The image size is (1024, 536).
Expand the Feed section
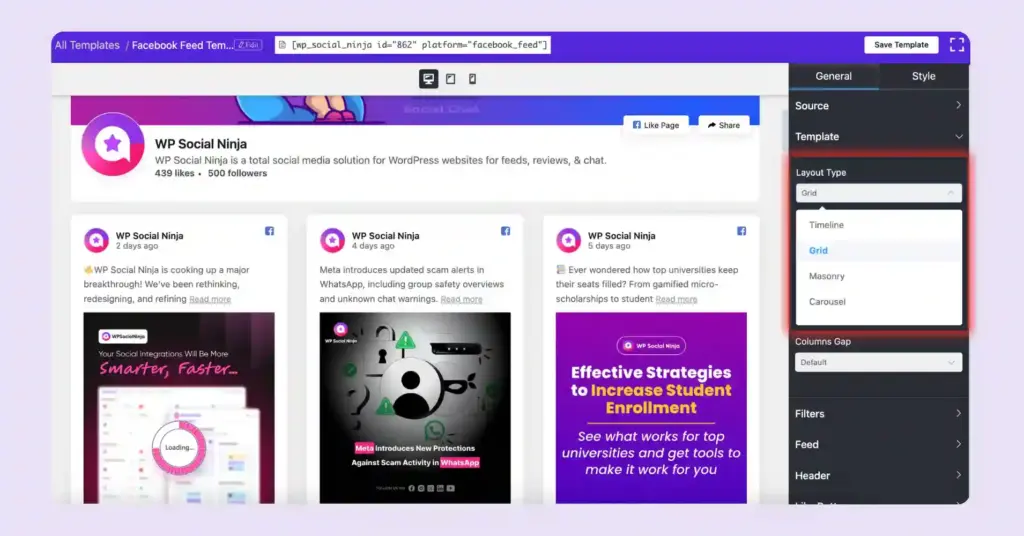pyautogui.click(x=878, y=444)
